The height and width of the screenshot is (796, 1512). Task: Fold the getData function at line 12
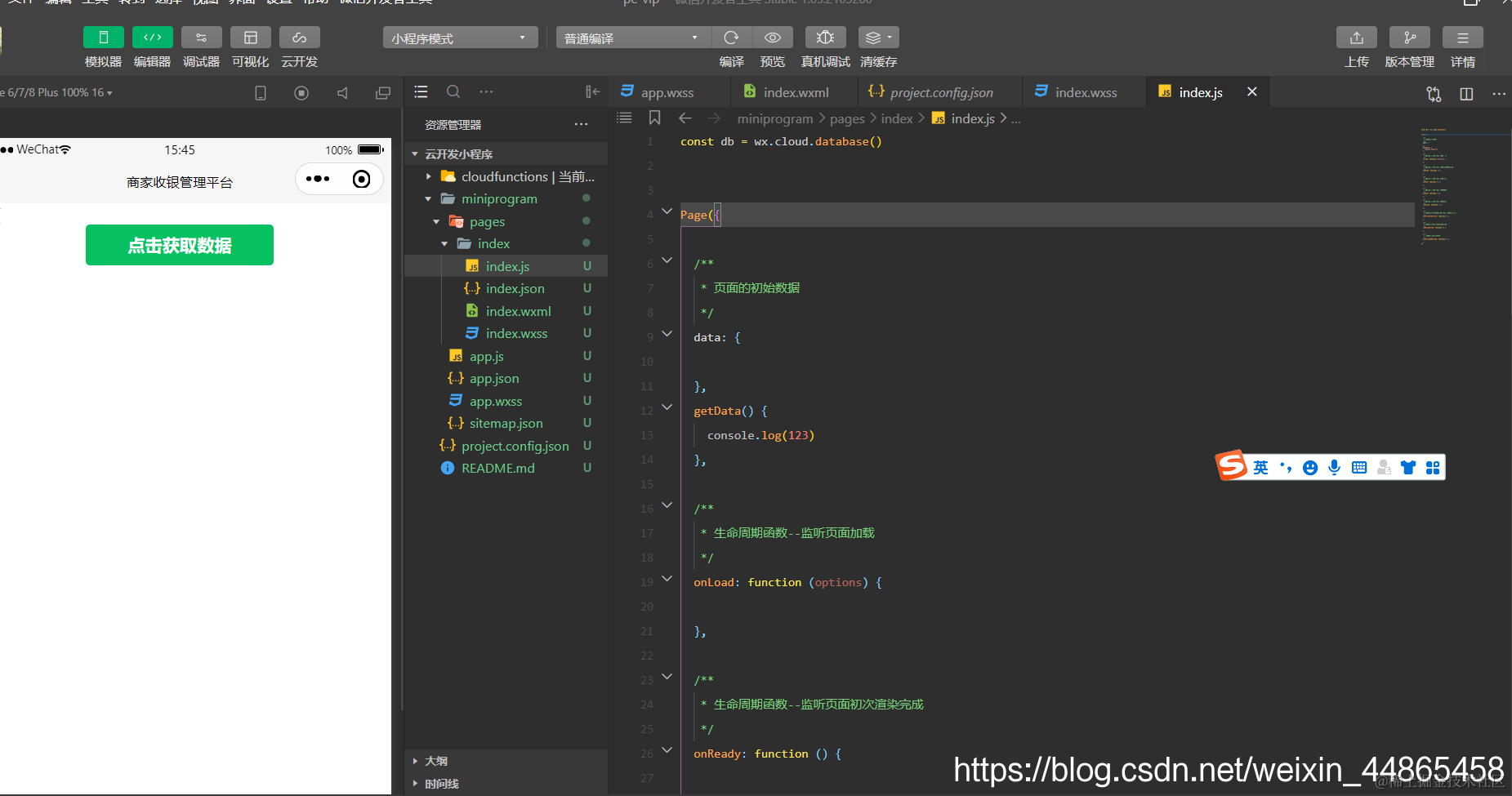point(667,407)
